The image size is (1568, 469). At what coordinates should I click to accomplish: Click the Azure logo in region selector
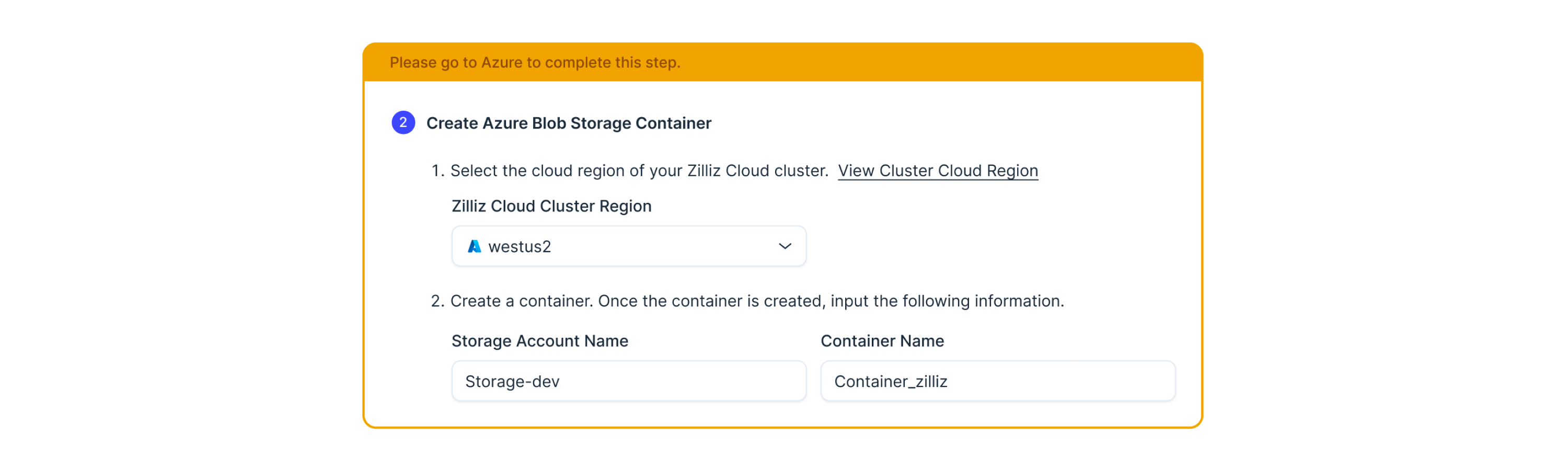tap(474, 246)
